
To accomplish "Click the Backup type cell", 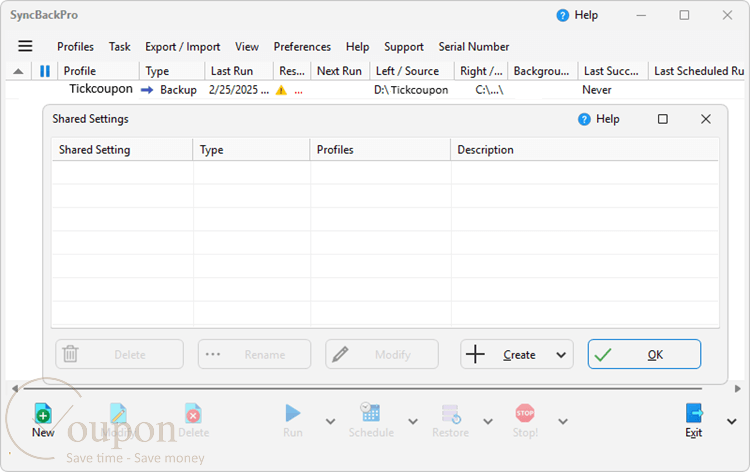I will pos(178,90).
